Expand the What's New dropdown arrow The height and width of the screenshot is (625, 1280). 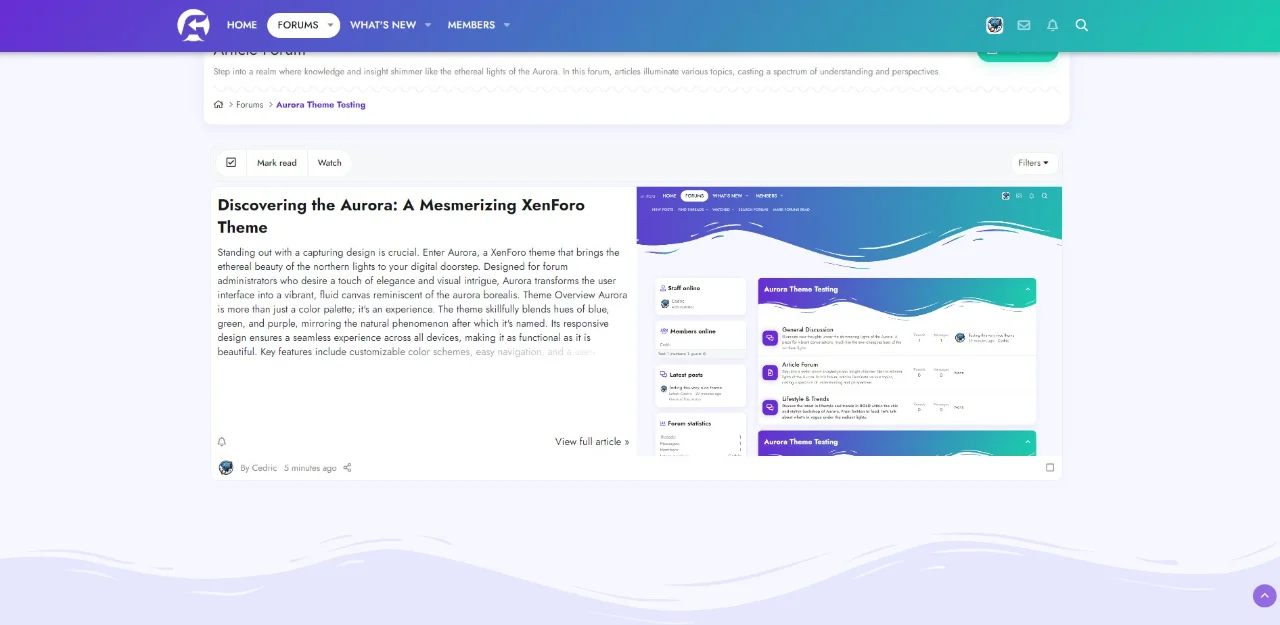coord(428,25)
